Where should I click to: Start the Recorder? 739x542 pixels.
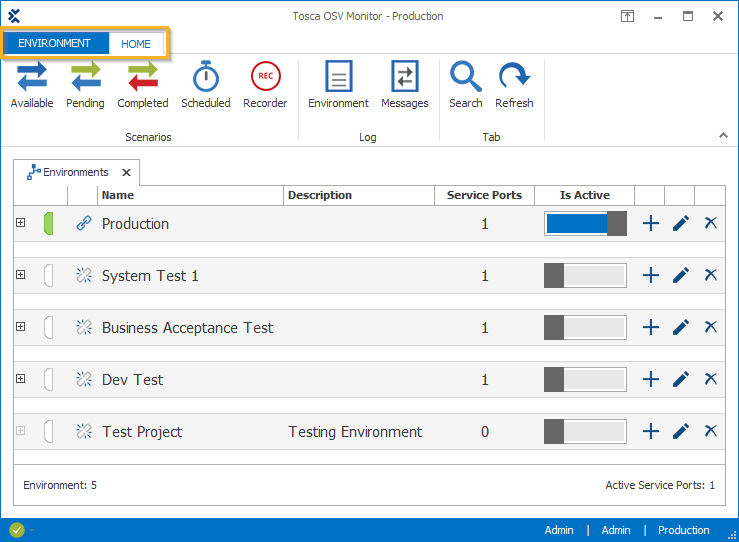pos(265,85)
